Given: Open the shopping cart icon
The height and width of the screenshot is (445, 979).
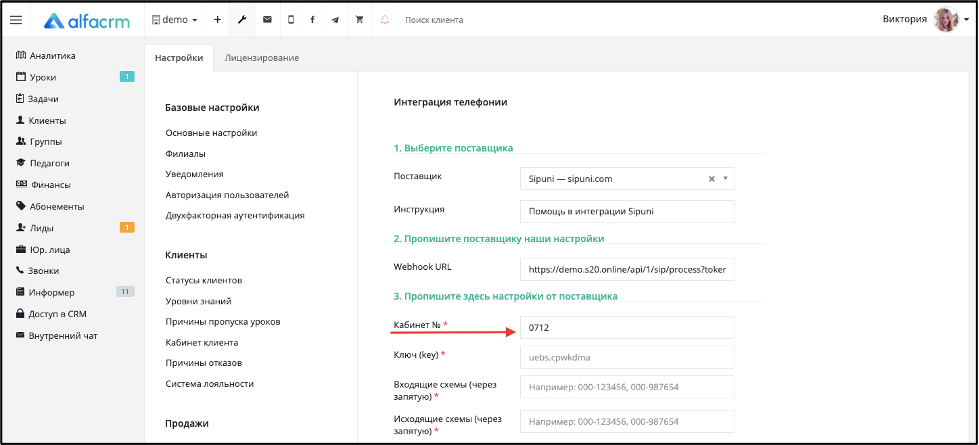Looking at the screenshot, I should (359, 20).
